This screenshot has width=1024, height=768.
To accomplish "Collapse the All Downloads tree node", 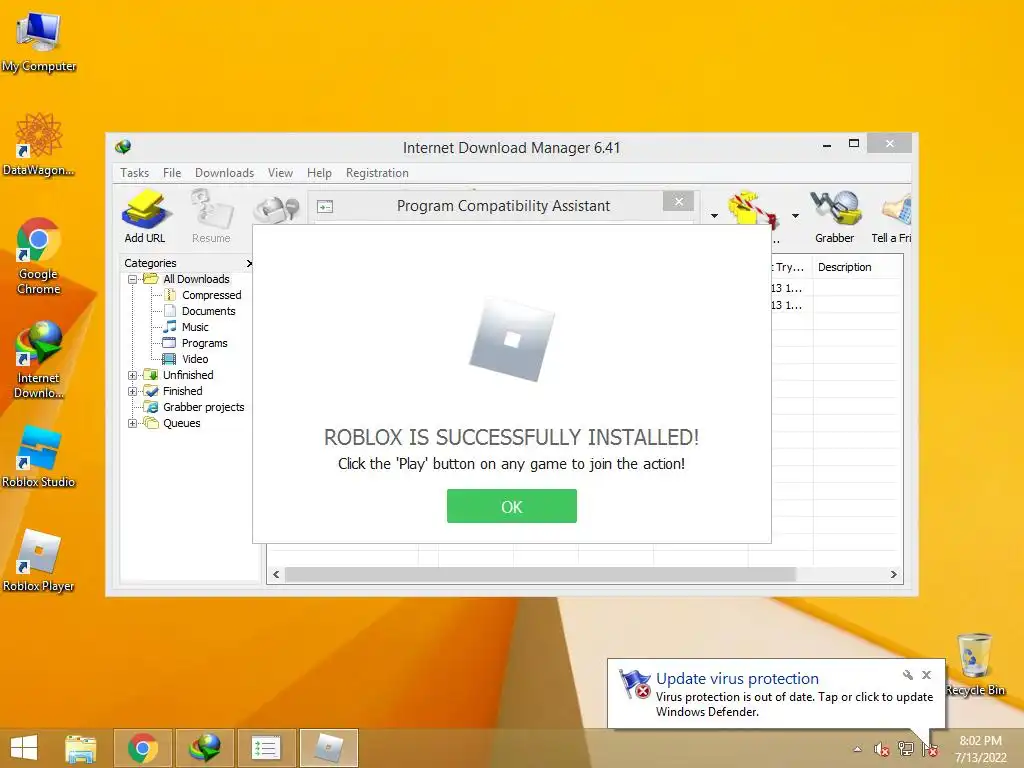I will pos(133,280).
